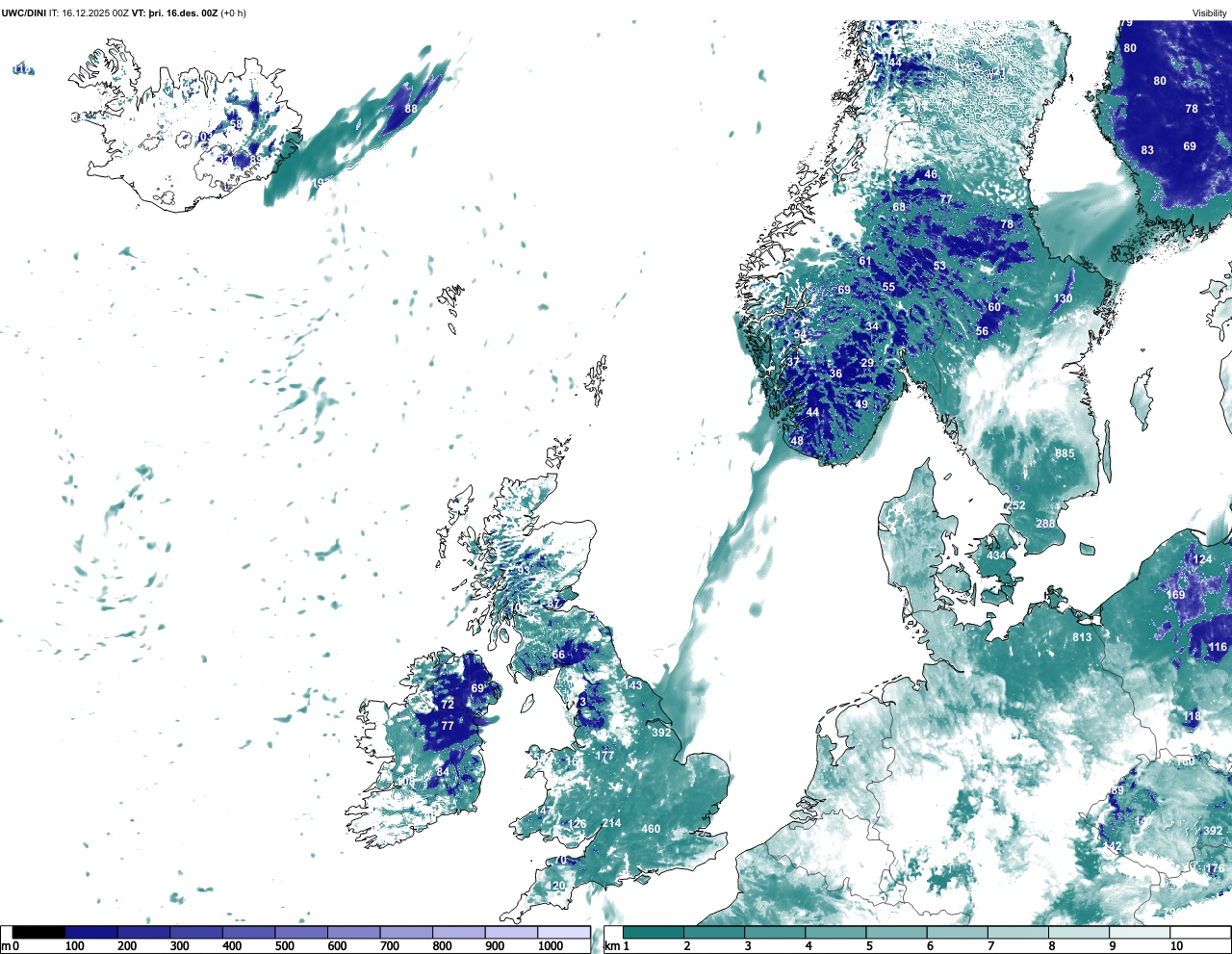Image resolution: width=1232 pixels, height=954 pixels.
Task: Click the '7' label in km legend
Action: pos(990,946)
